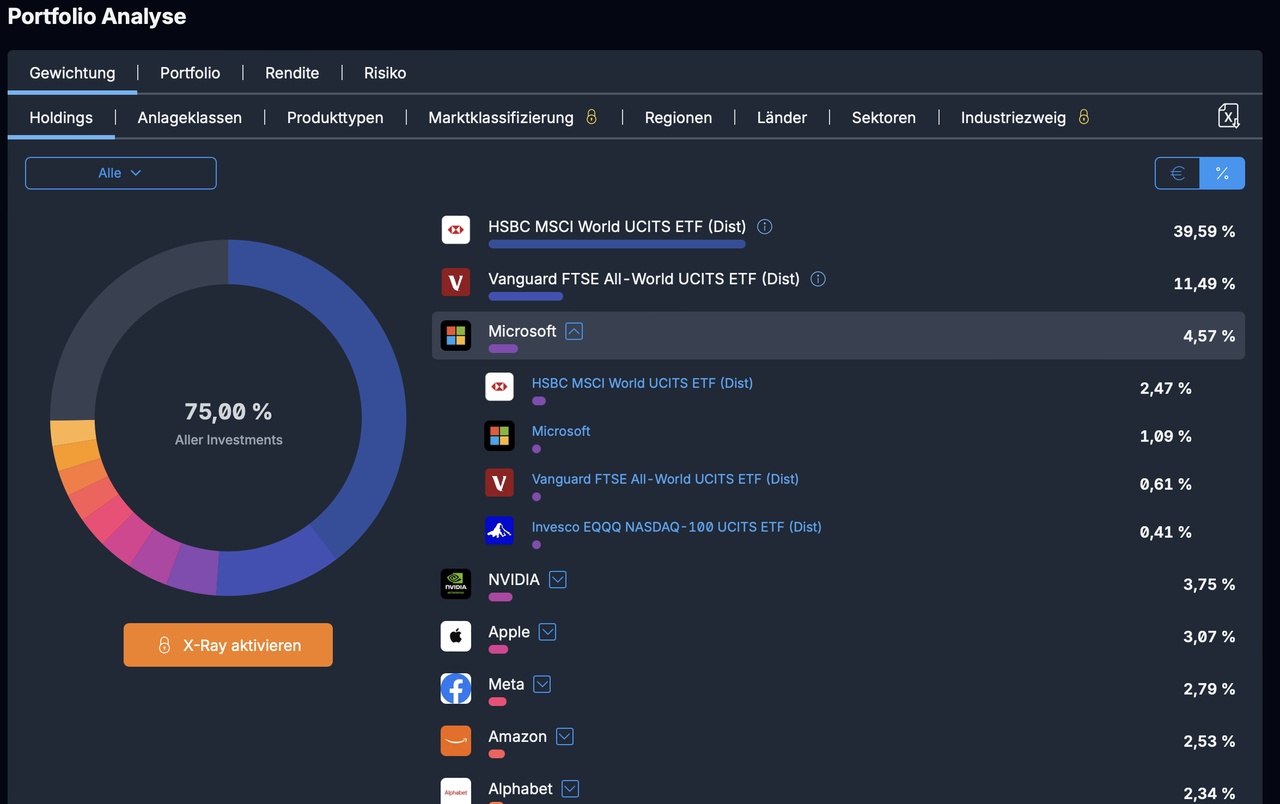Image resolution: width=1280 pixels, height=804 pixels.
Task: Click the Vanguard logo beside the 11,49 % holding
Action: [456, 282]
